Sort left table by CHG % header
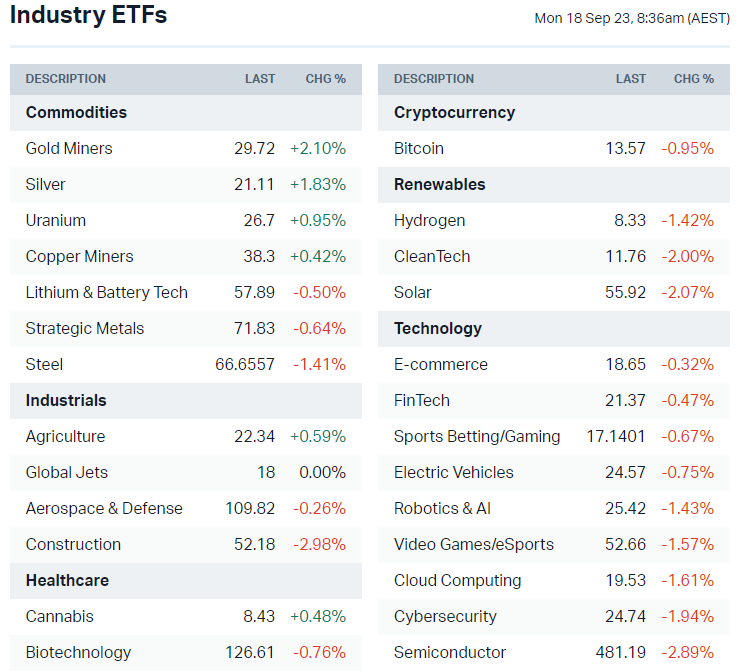 (326, 79)
